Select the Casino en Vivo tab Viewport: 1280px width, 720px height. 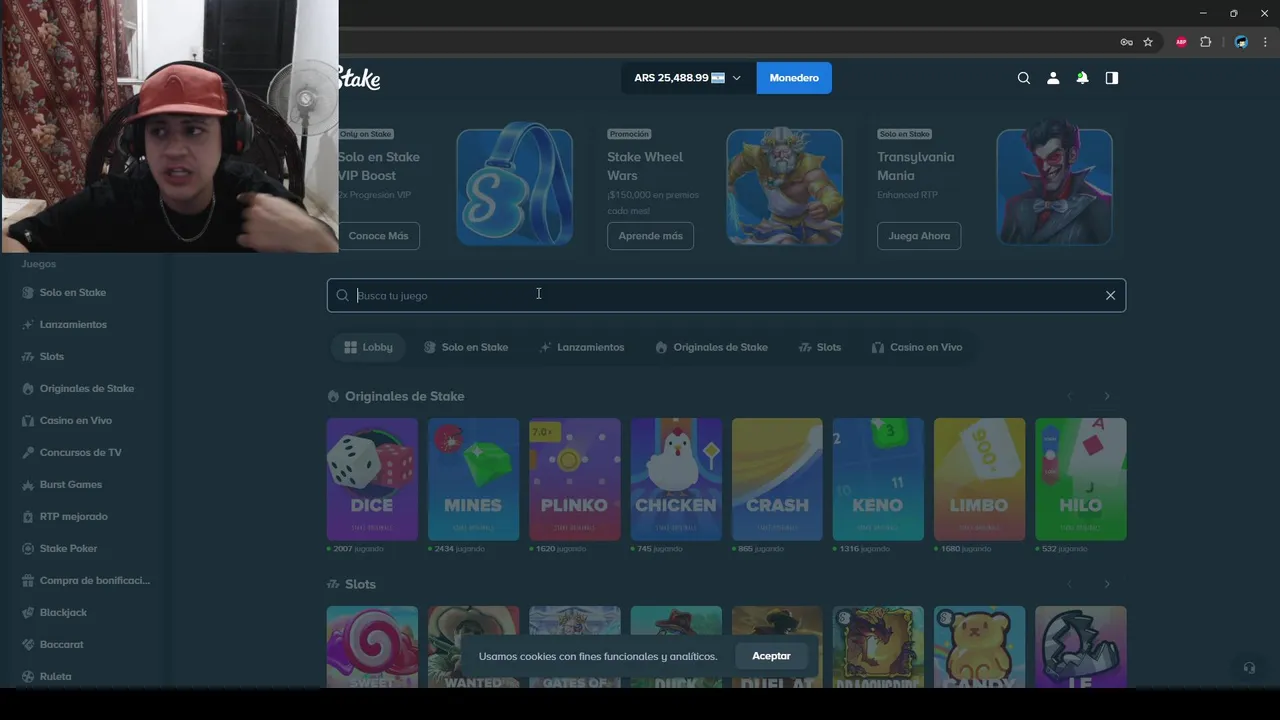click(x=916, y=347)
